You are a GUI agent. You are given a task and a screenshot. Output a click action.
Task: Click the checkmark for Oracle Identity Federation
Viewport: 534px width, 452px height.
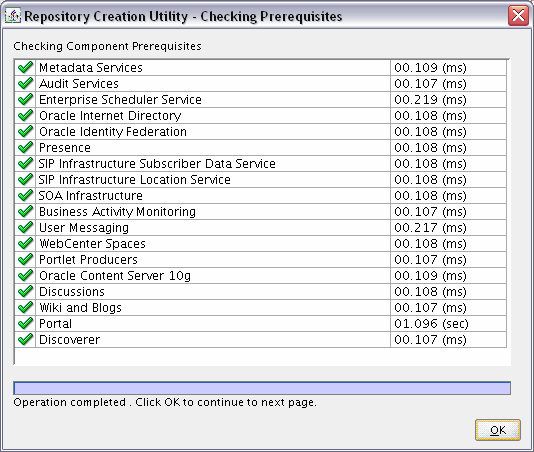[x=26, y=131]
